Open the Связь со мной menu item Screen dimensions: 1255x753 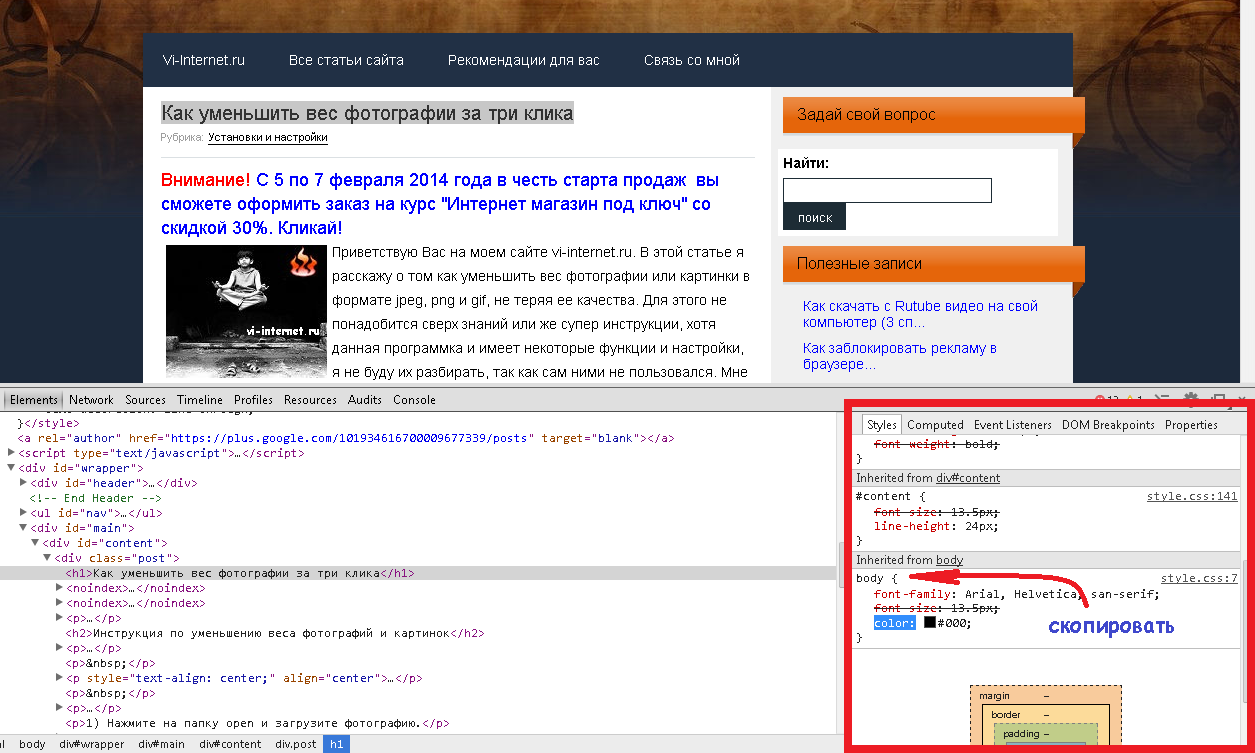pos(691,60)
